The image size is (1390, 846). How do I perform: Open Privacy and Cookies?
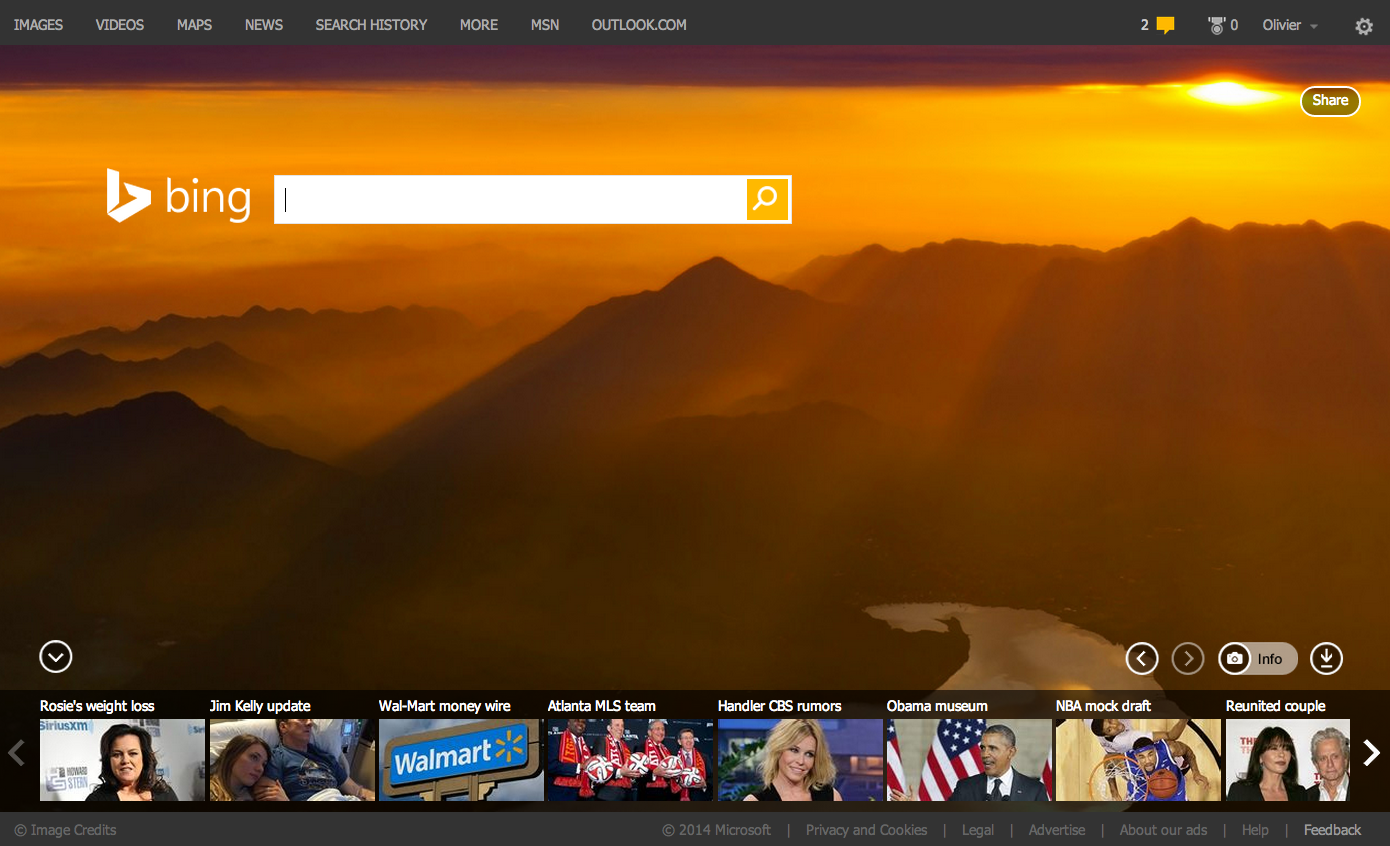tap(866, 830)
